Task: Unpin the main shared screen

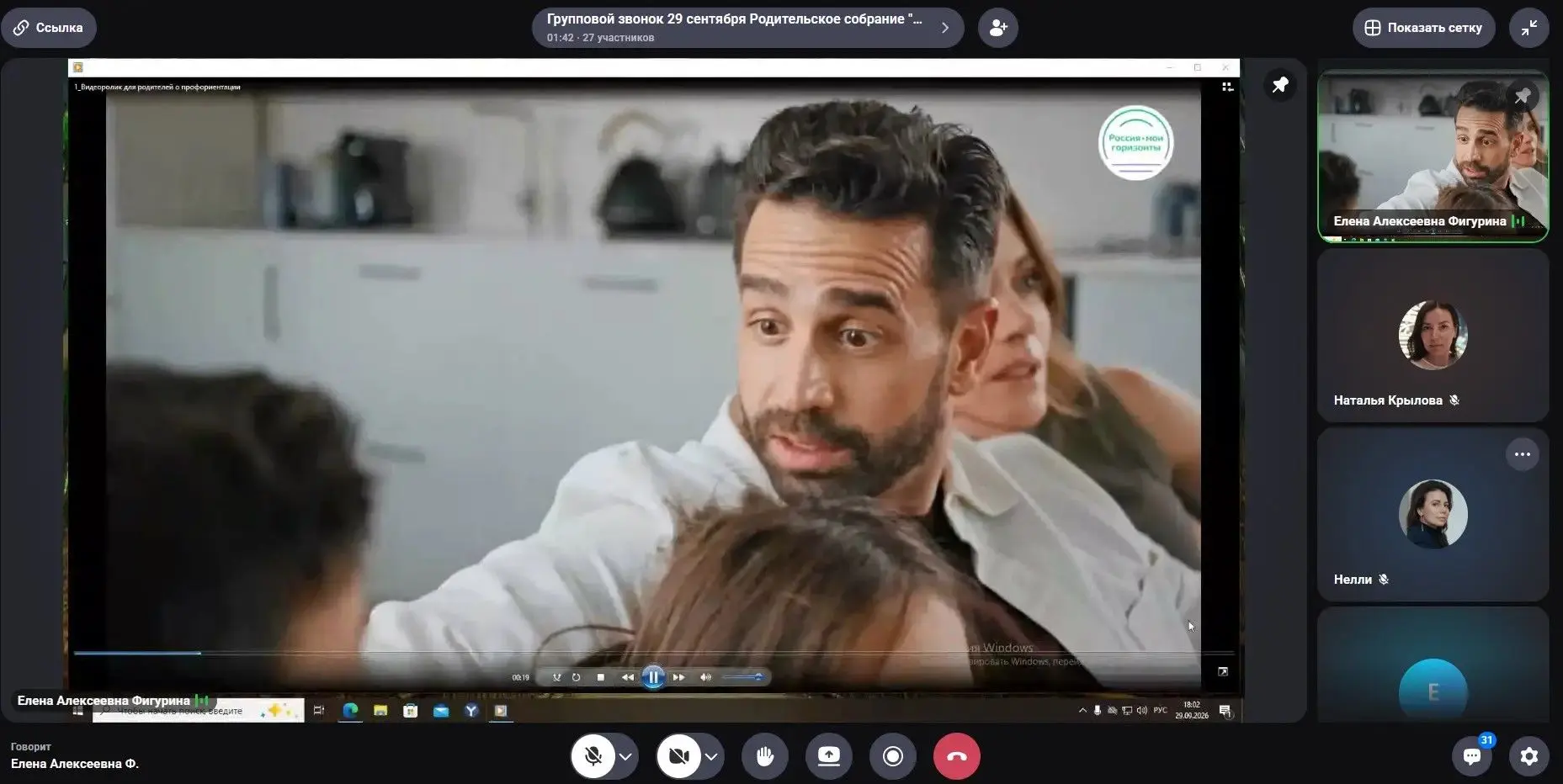Action: coord(1280,85)
